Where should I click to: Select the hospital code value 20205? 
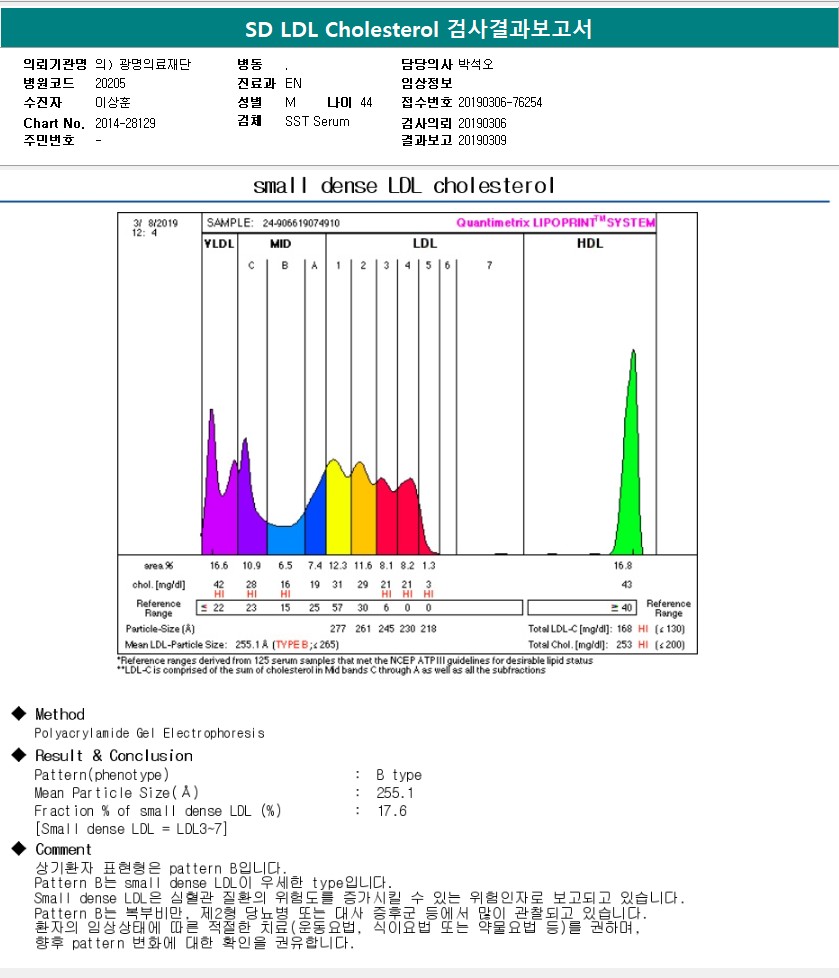[110, 83]
